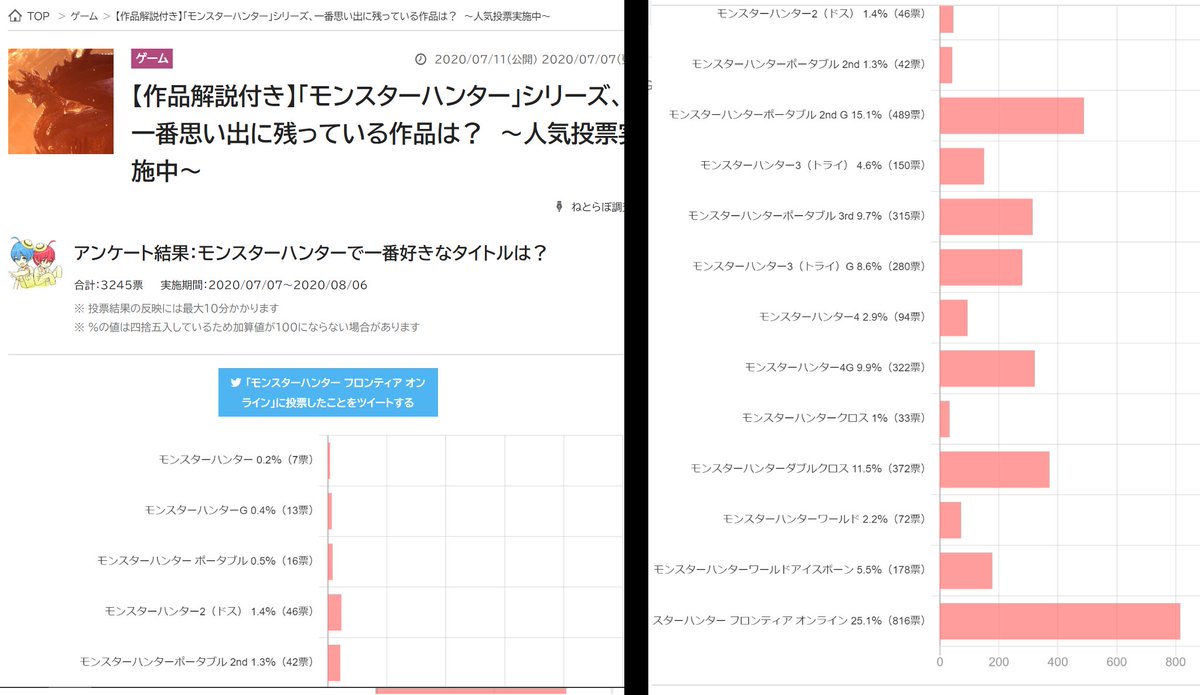Click the ドス 1.4% bar in left screenshot
1200x695 pixels.
tap(334, 612)
